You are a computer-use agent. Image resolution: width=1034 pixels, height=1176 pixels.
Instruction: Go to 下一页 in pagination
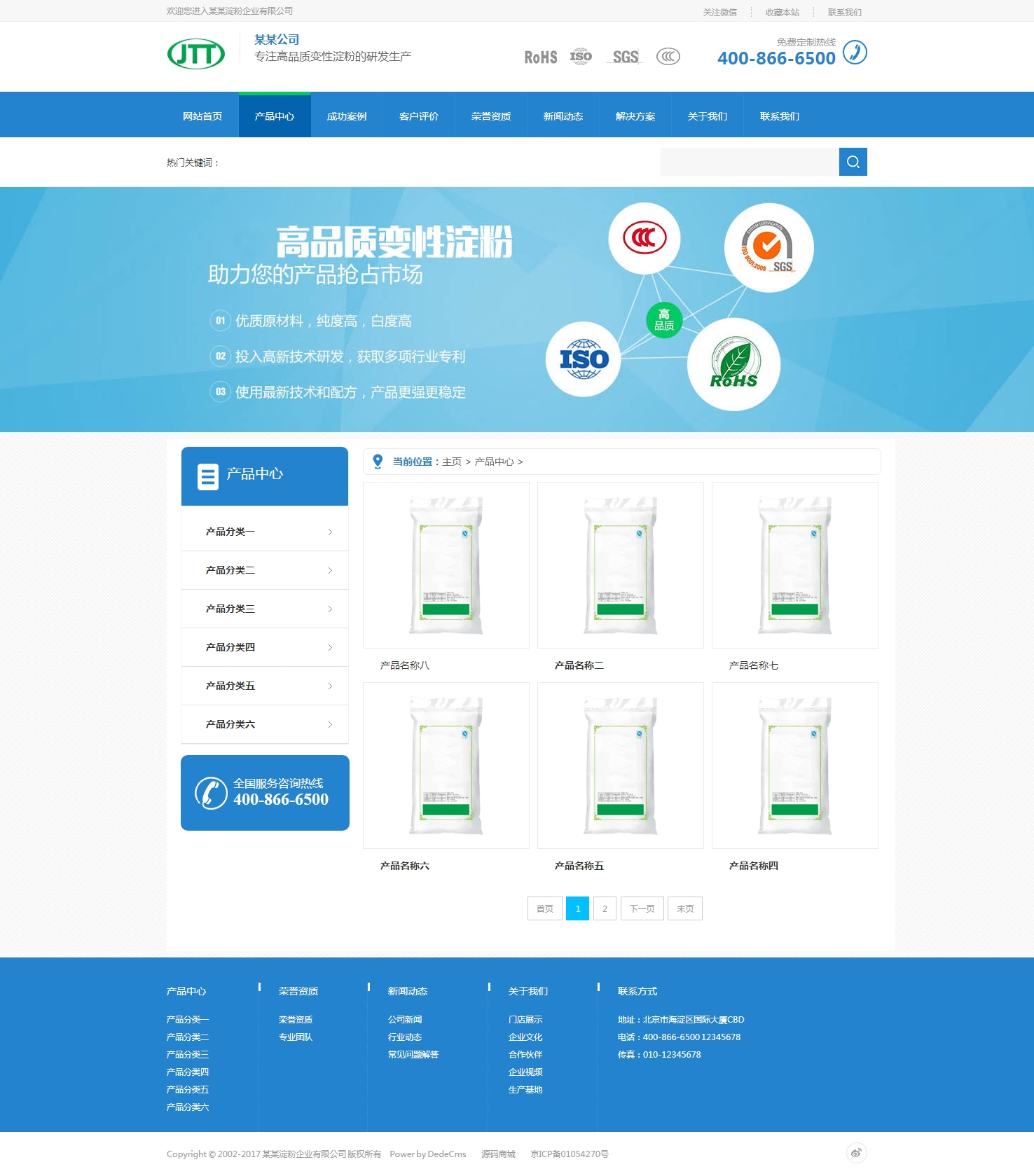tap(642, 908)
